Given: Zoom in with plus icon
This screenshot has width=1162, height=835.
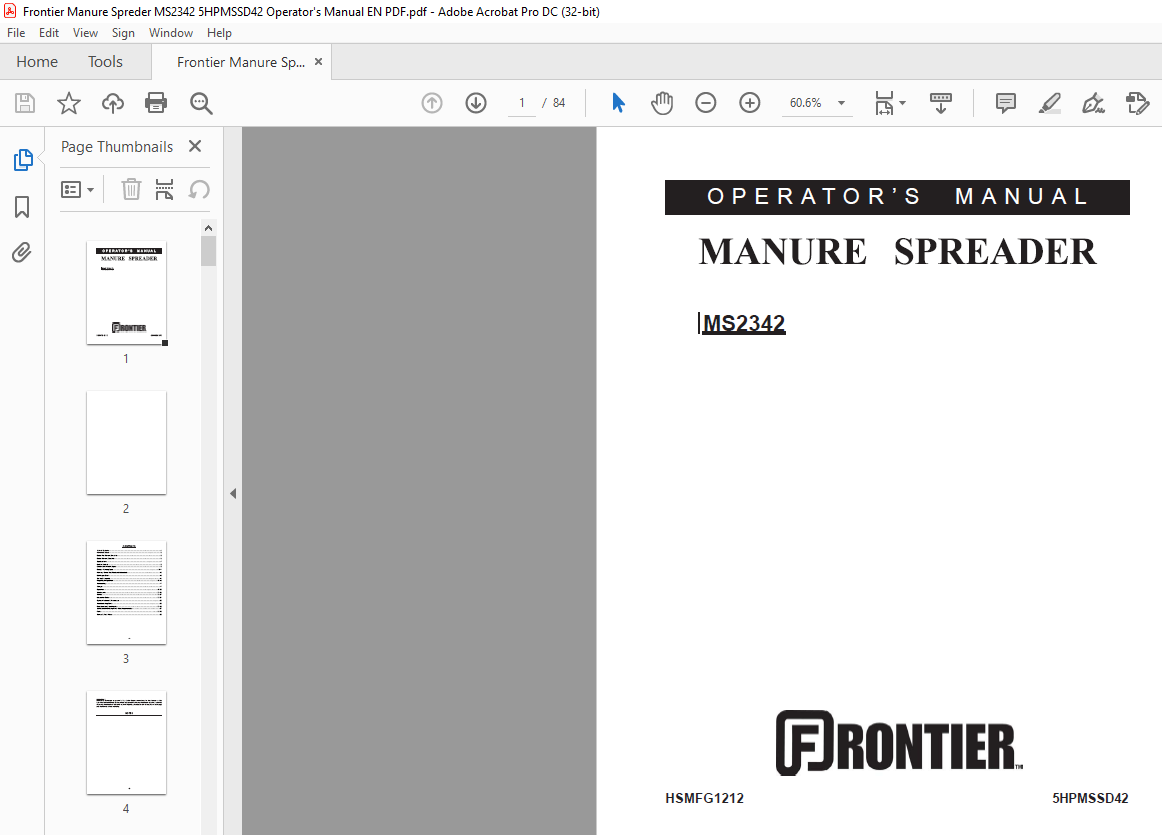Looking at the screenshot, I should click(750, 103).
